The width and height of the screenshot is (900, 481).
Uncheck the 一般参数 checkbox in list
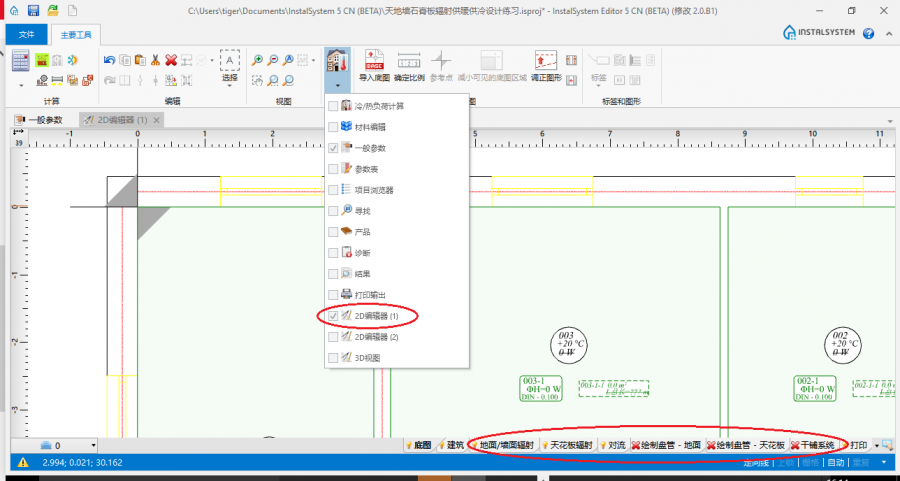(x=334, y=148)
